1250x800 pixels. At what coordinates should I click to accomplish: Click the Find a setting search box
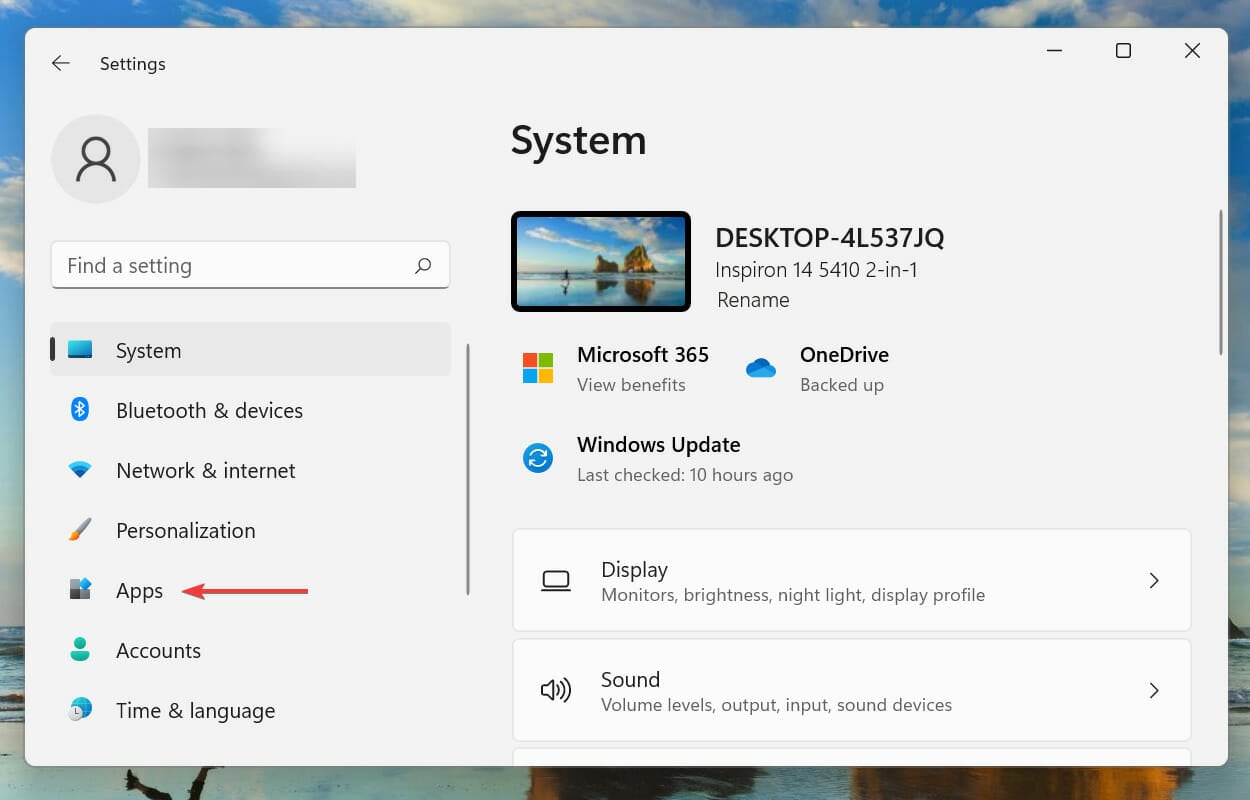(x=250, y=265)
